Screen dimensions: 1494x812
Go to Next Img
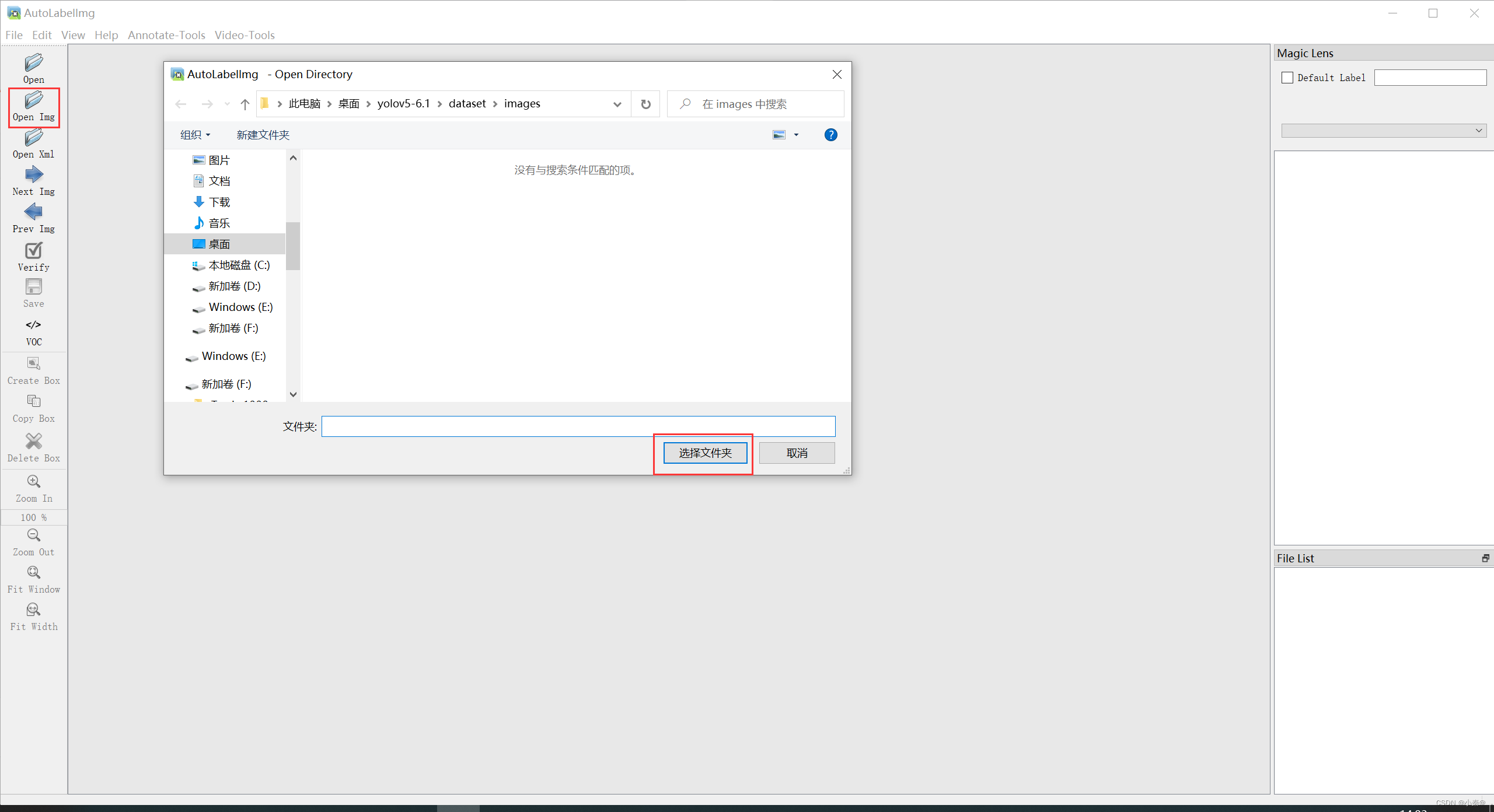[34, 181]
